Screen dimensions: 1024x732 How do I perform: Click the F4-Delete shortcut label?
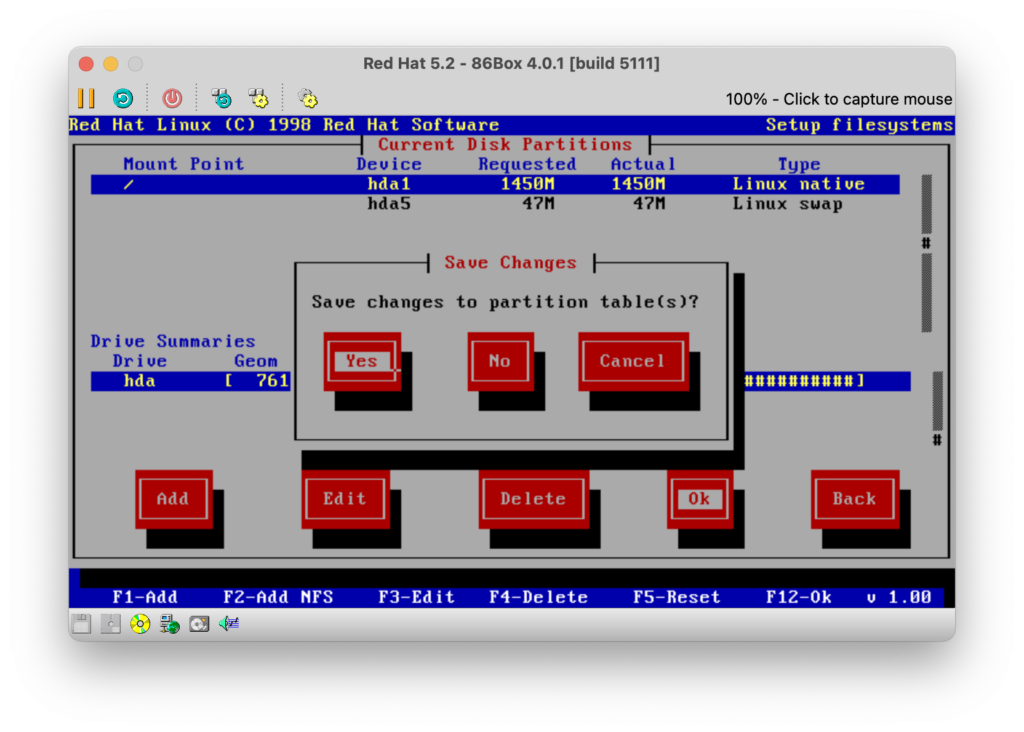coord(539,597)
